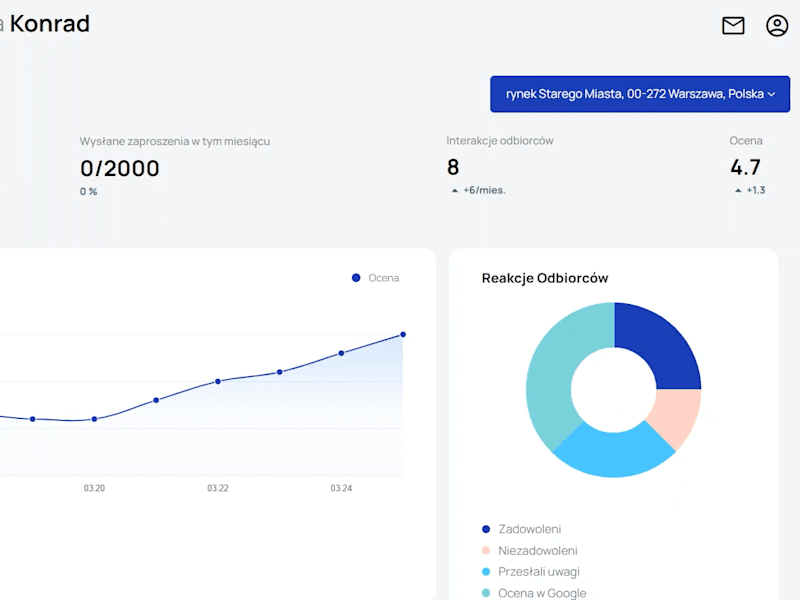Click the +6/mies. change indicator
The width and height of the screenshot is (800, 600).
[x=479, y=190]
